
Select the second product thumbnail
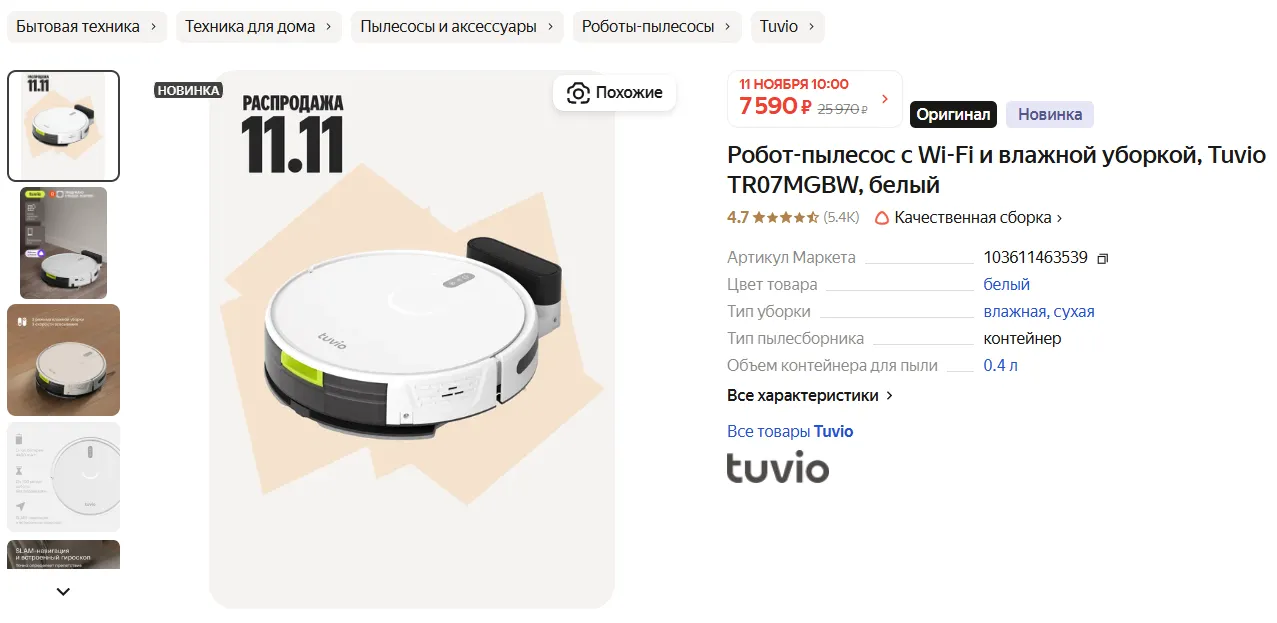63,243
